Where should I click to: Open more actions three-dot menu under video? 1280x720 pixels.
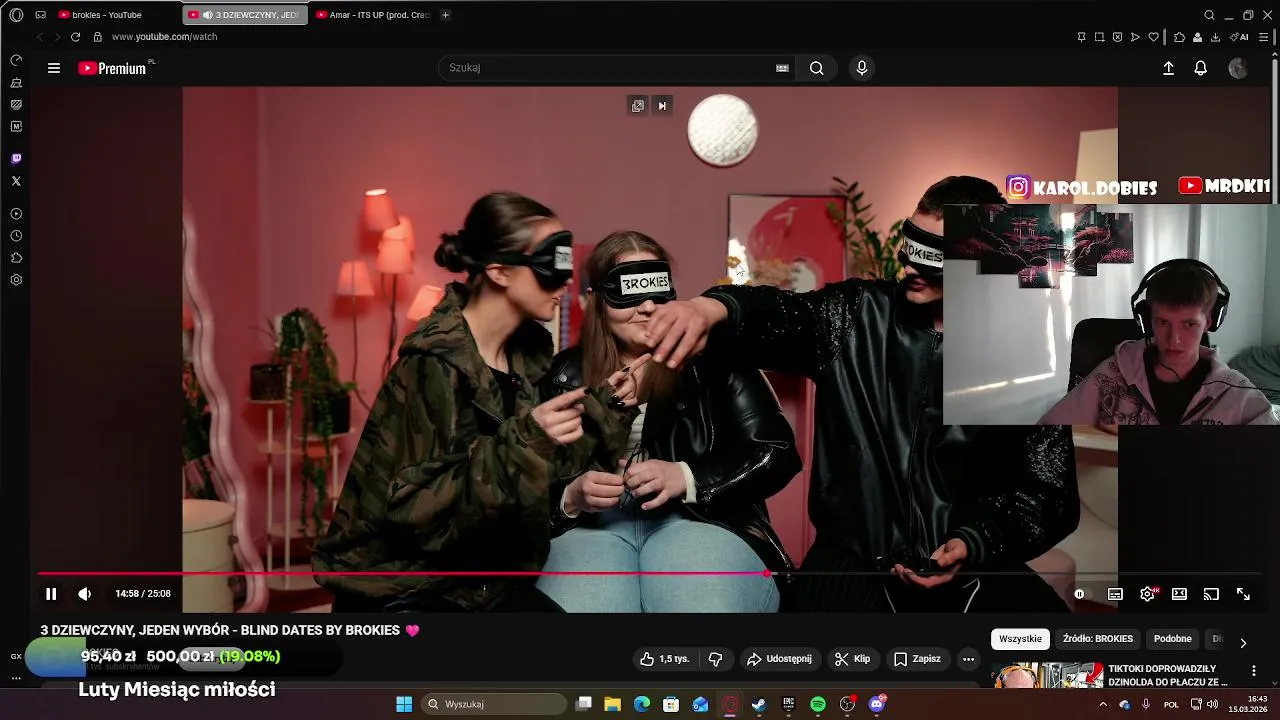967,659
